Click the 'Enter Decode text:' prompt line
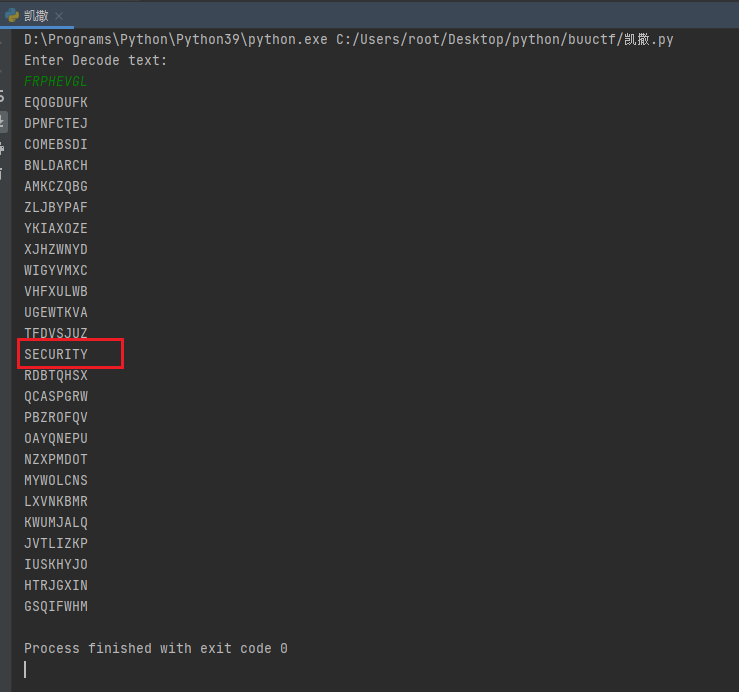 tap(96, 60)
